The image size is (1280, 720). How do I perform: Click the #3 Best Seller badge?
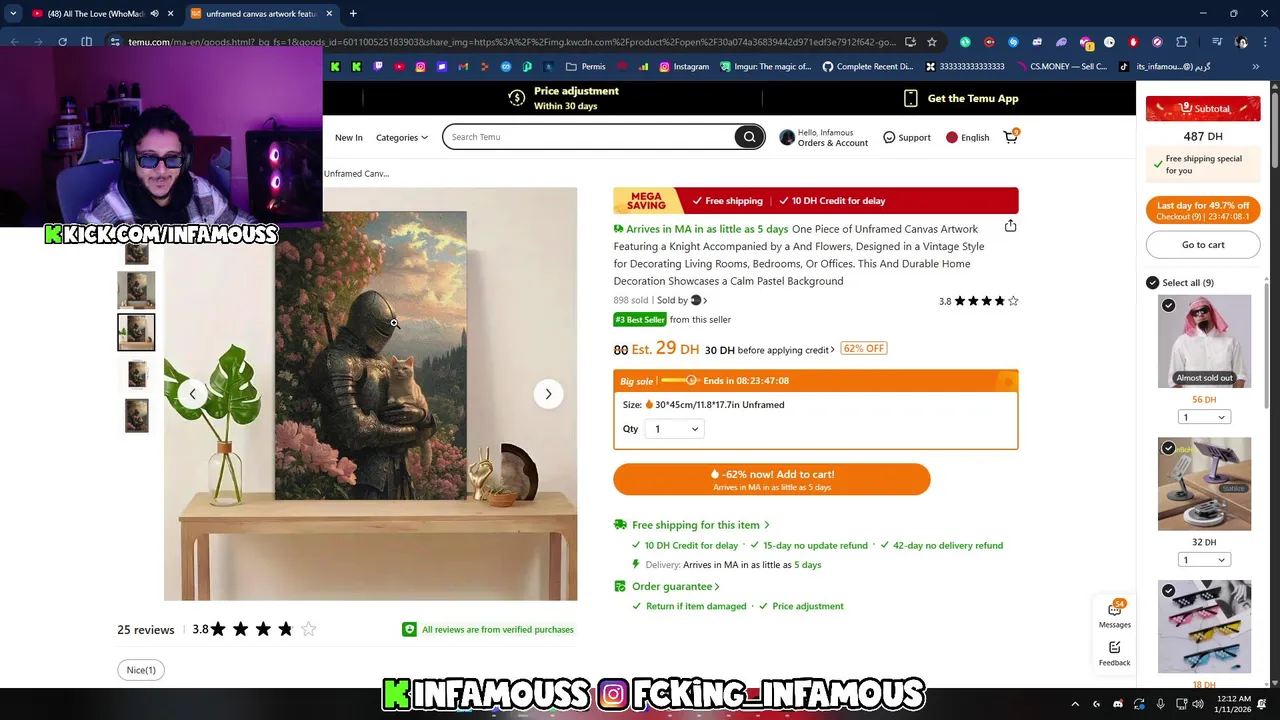point(640,320)
